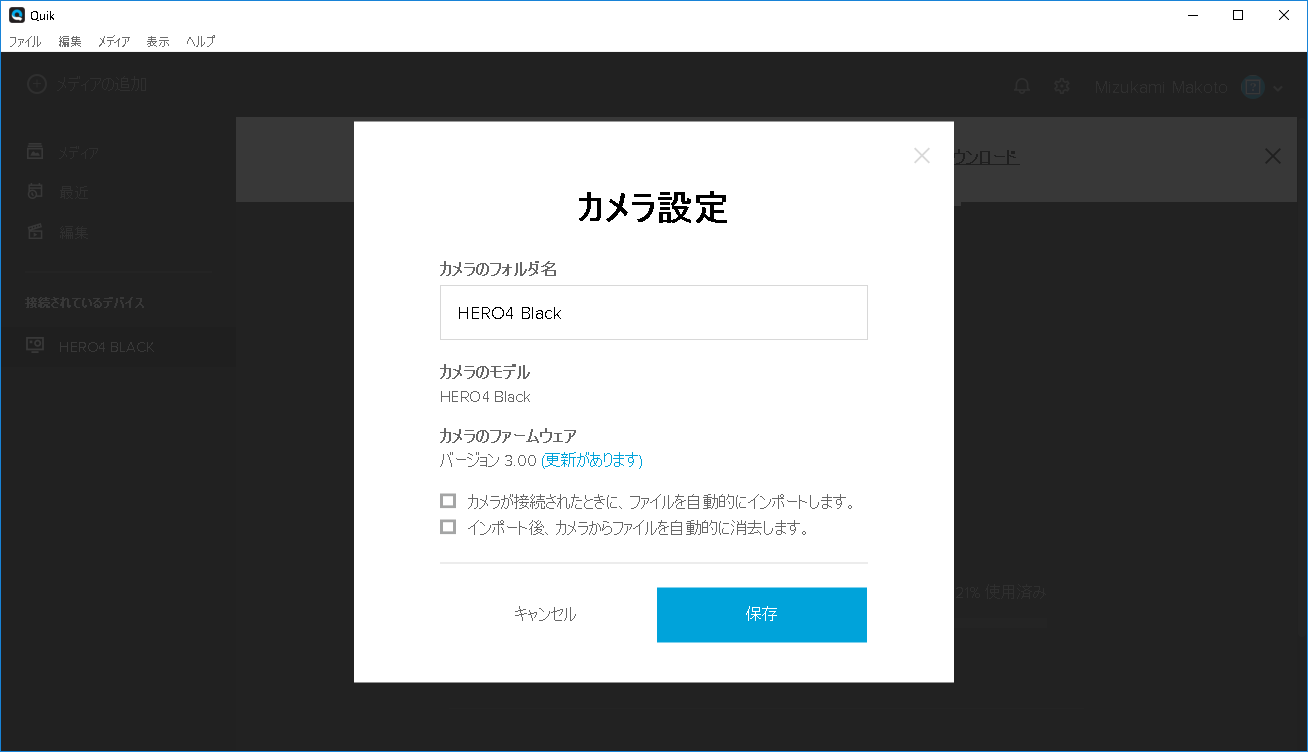Open the settings gear icon
The image size is (1308, 752).
click(1062, 87)
